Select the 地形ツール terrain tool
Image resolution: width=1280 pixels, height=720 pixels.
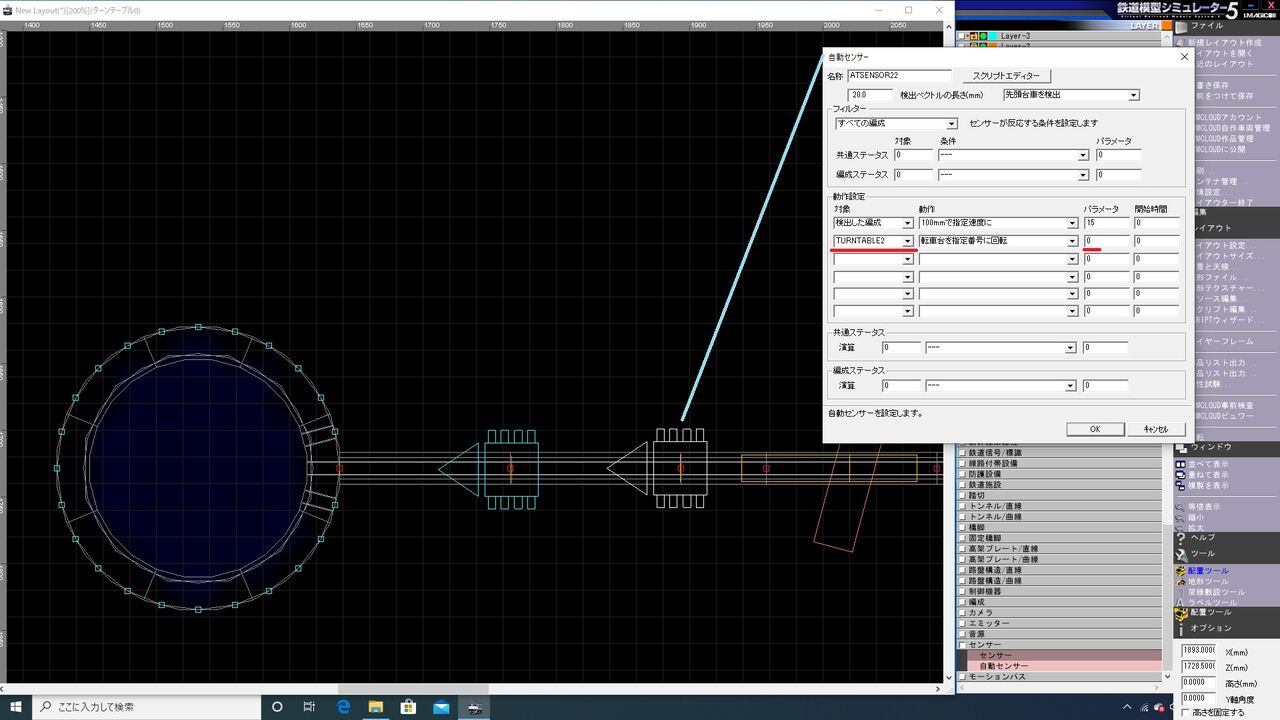coord(1208,581)
